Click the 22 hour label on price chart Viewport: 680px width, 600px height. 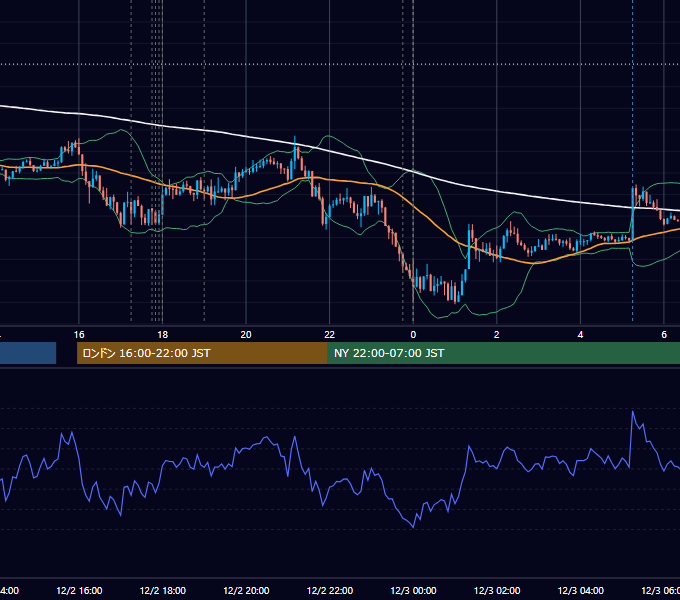[330, 335]
